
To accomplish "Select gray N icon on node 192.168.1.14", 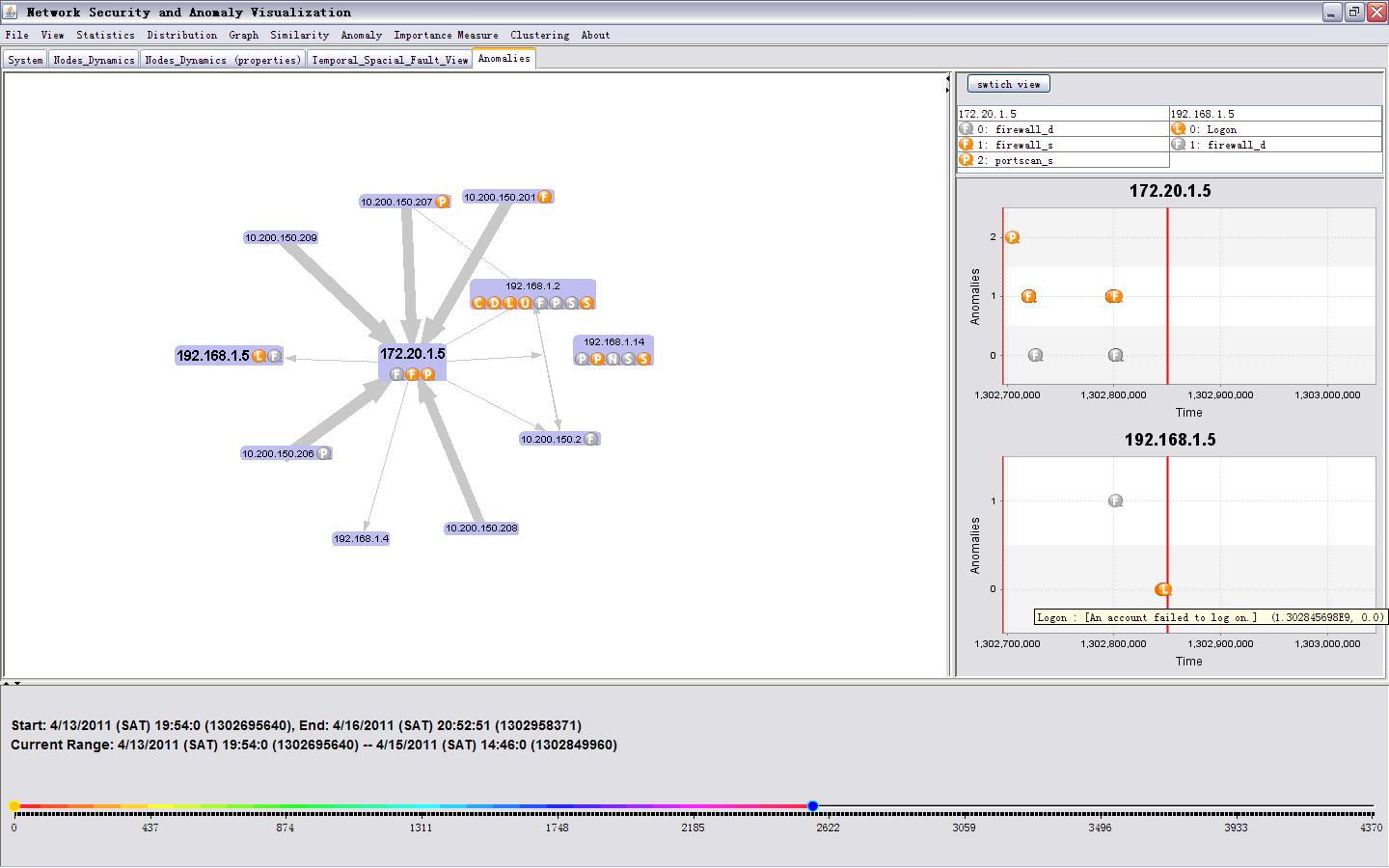I will 613,359.
